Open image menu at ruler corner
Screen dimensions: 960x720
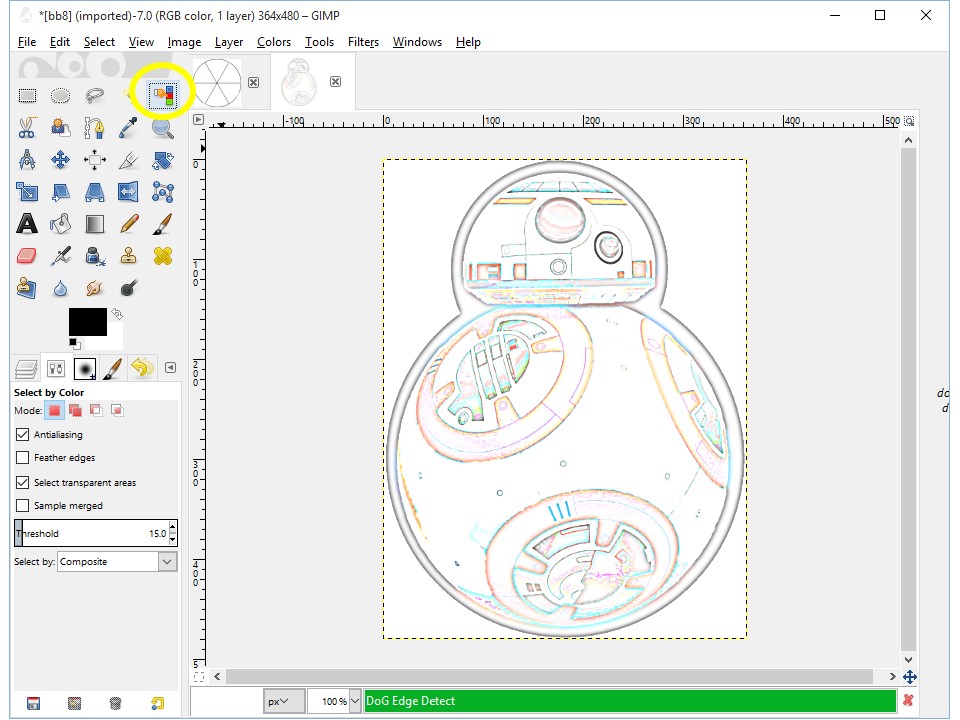[x=198, y=119]
